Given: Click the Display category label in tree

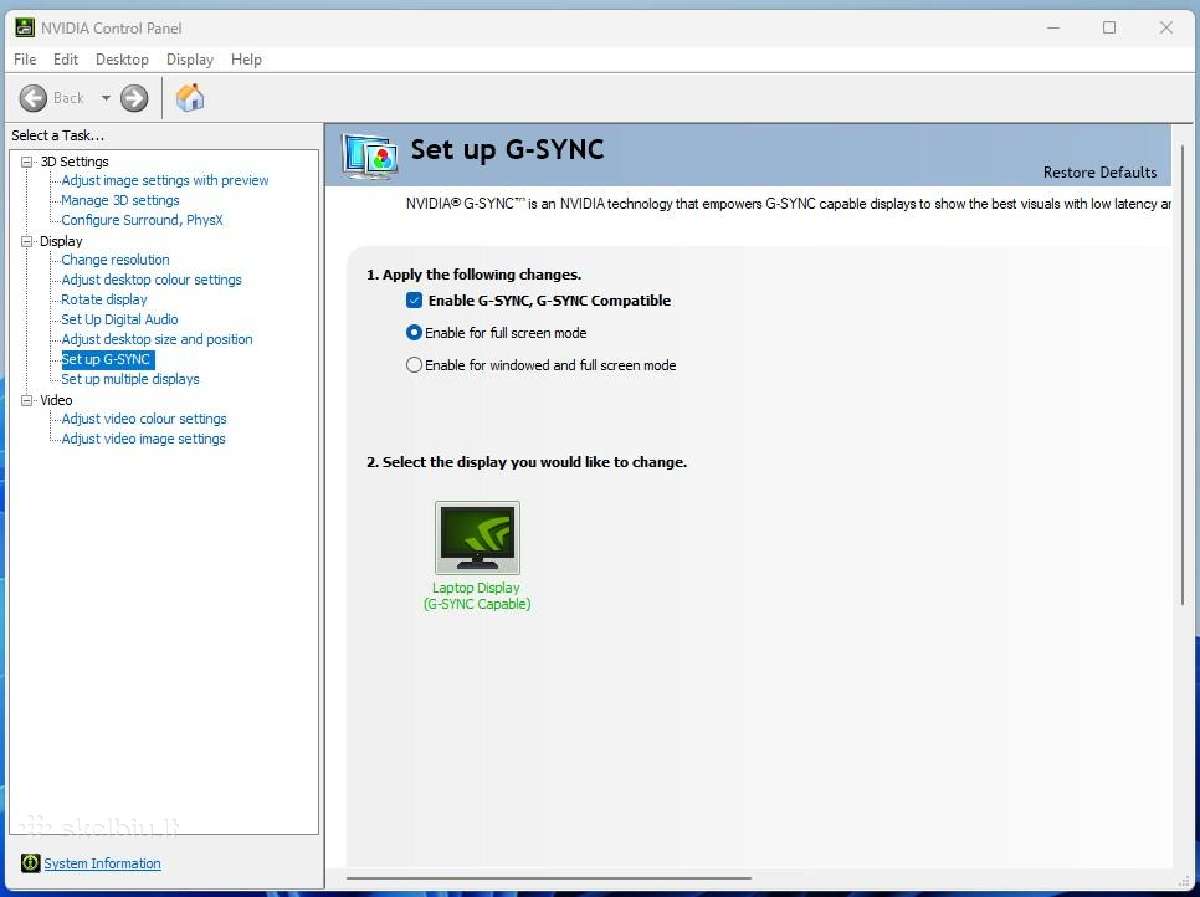Looking at the screenshot, I should point(61,241).
